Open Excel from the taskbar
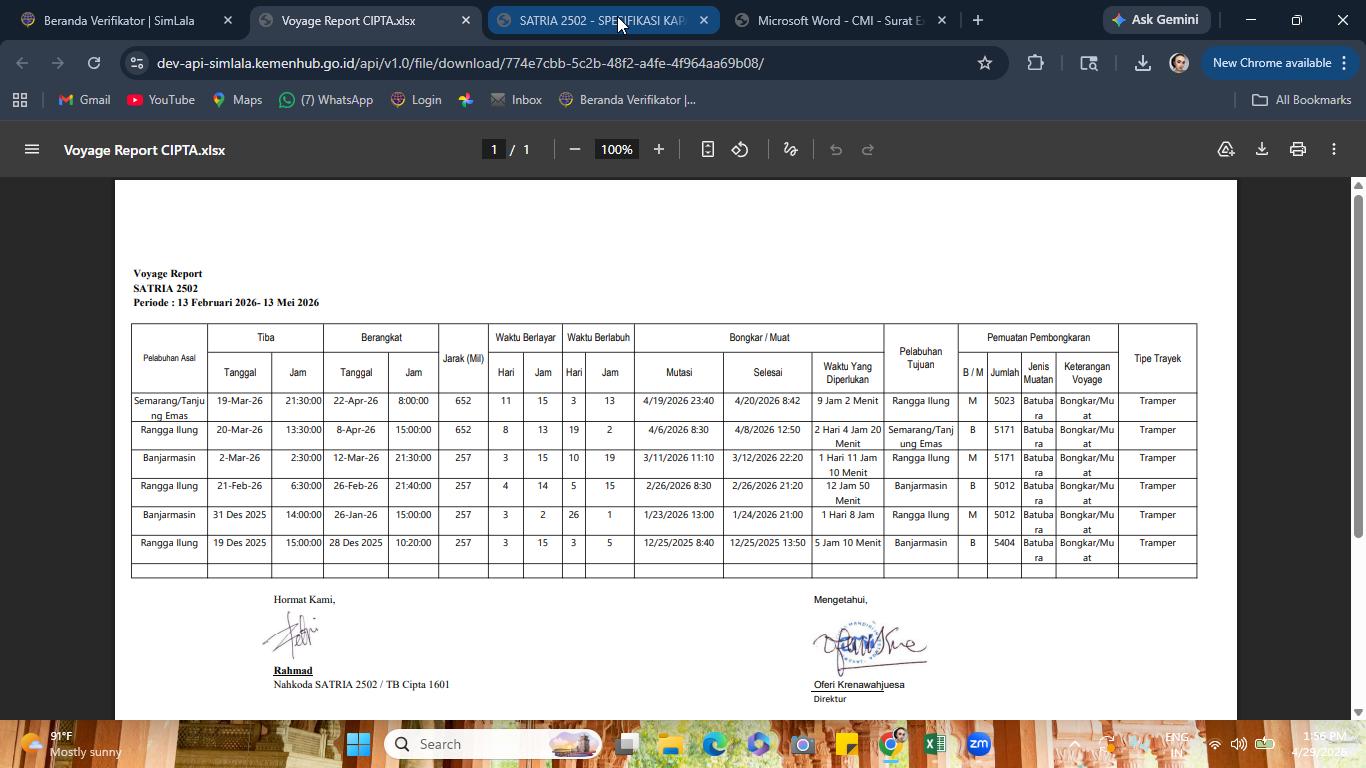Viewport: 1366px width, 768px height. 935,744
